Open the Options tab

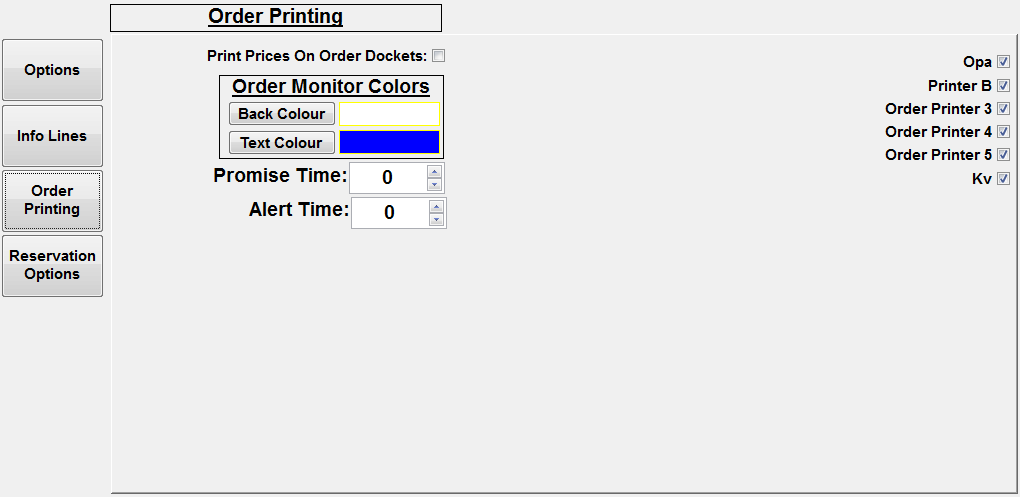(52, 70)
